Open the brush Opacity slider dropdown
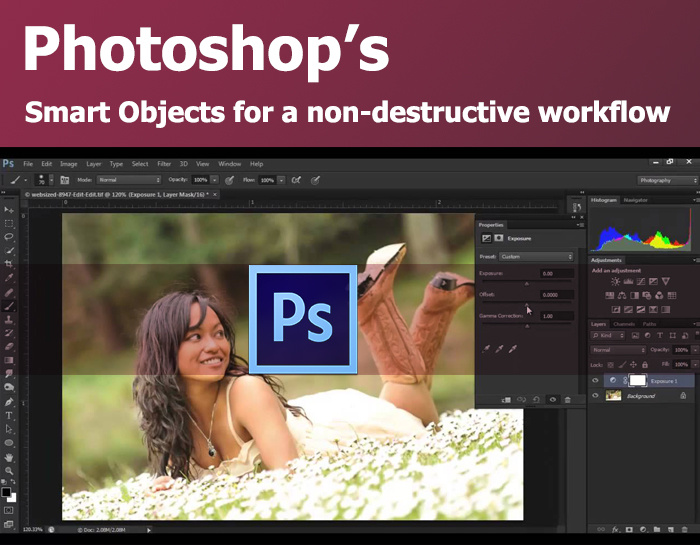 pos(215,180)
